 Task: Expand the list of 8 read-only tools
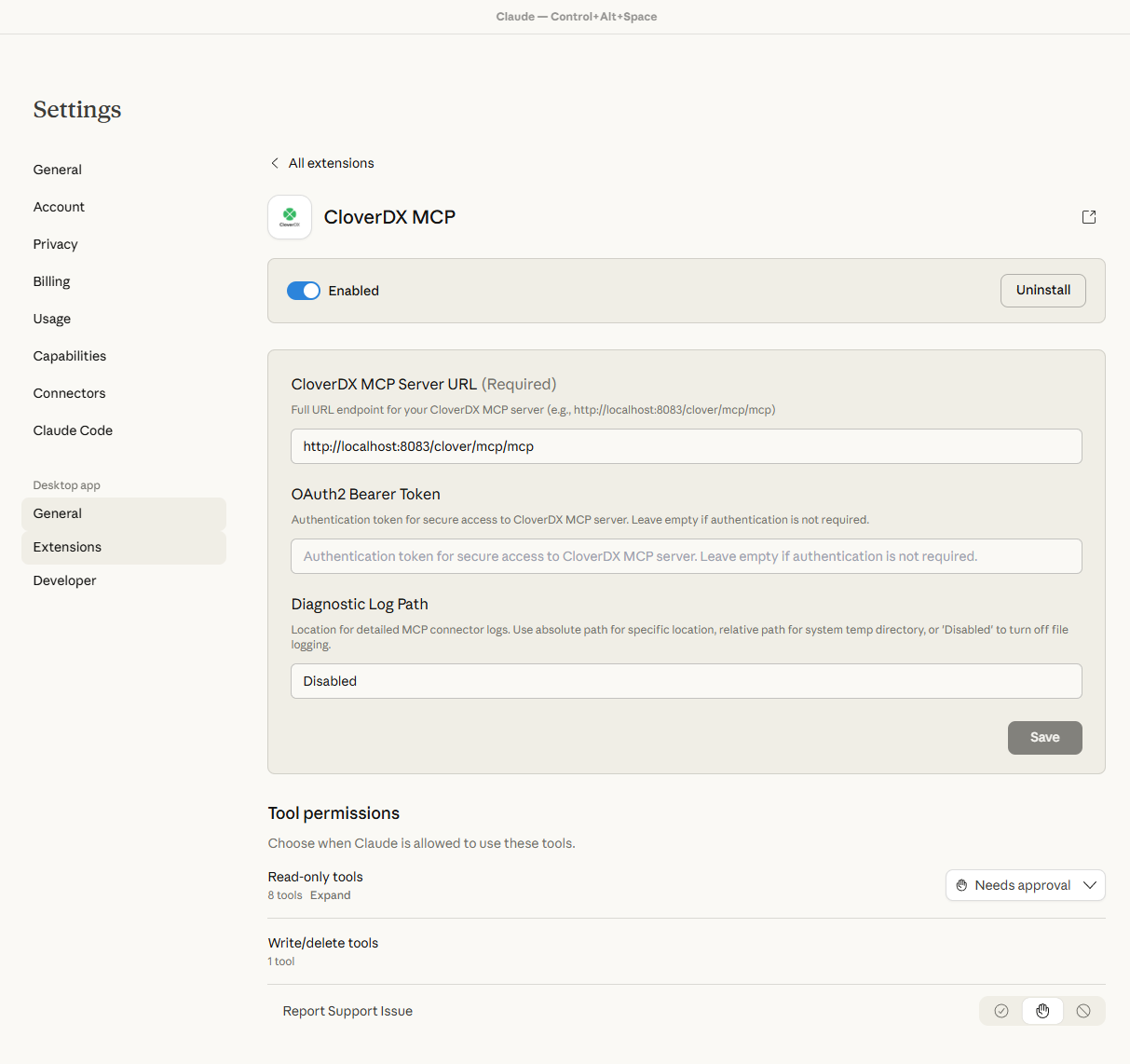point(331,894)
